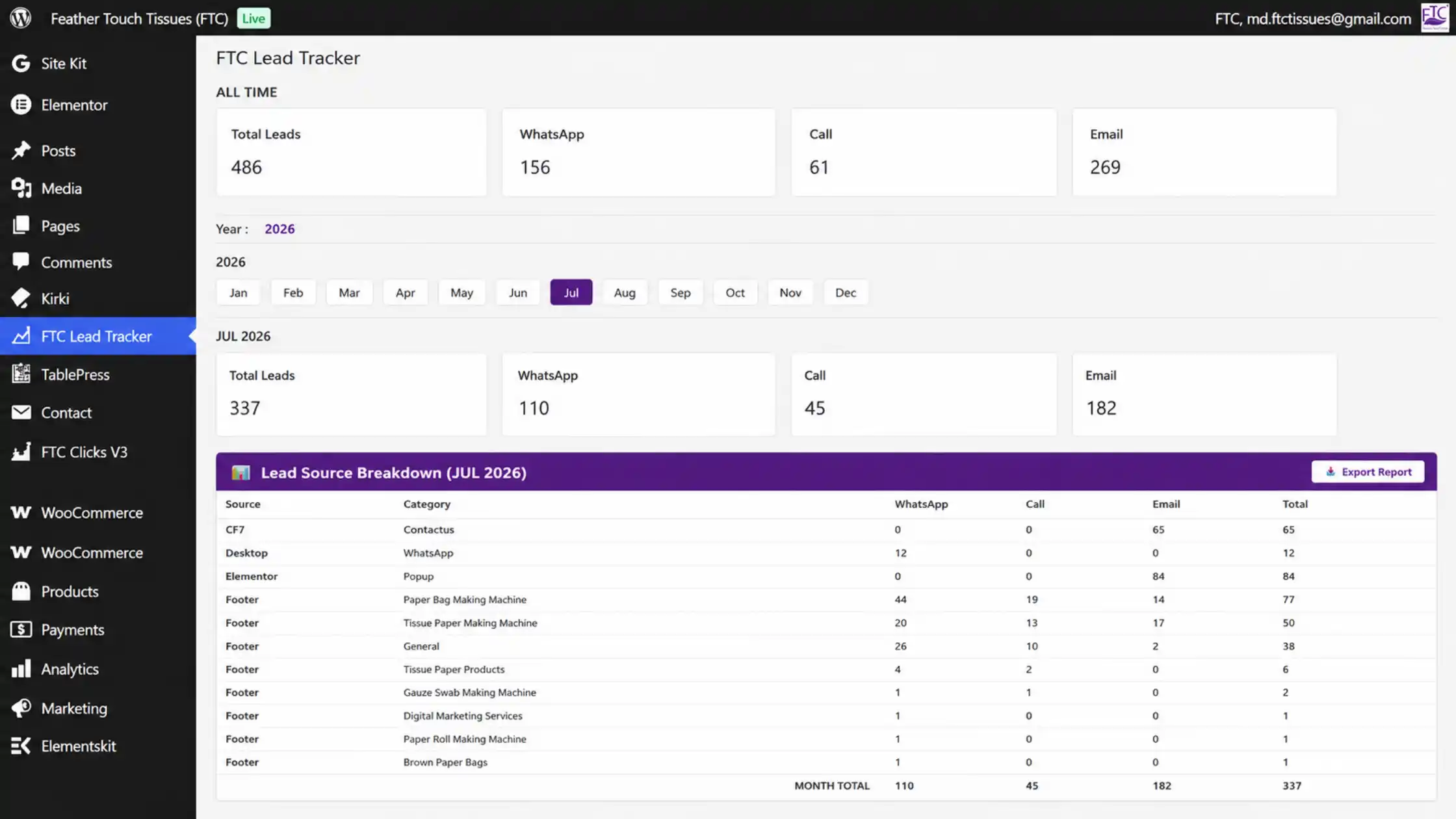Screen dimensions: 1456x819
Task: Click the WordPress logo icon
Action: pos(20,18)
